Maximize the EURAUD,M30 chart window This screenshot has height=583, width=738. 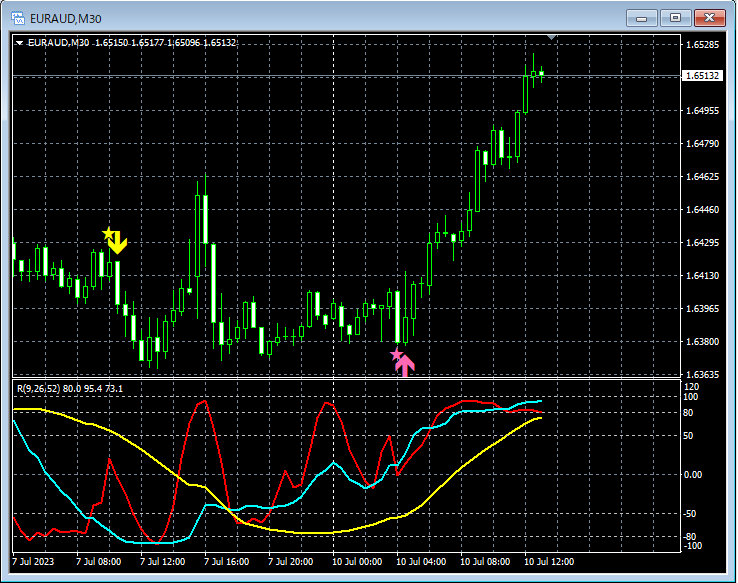(675, 18)
